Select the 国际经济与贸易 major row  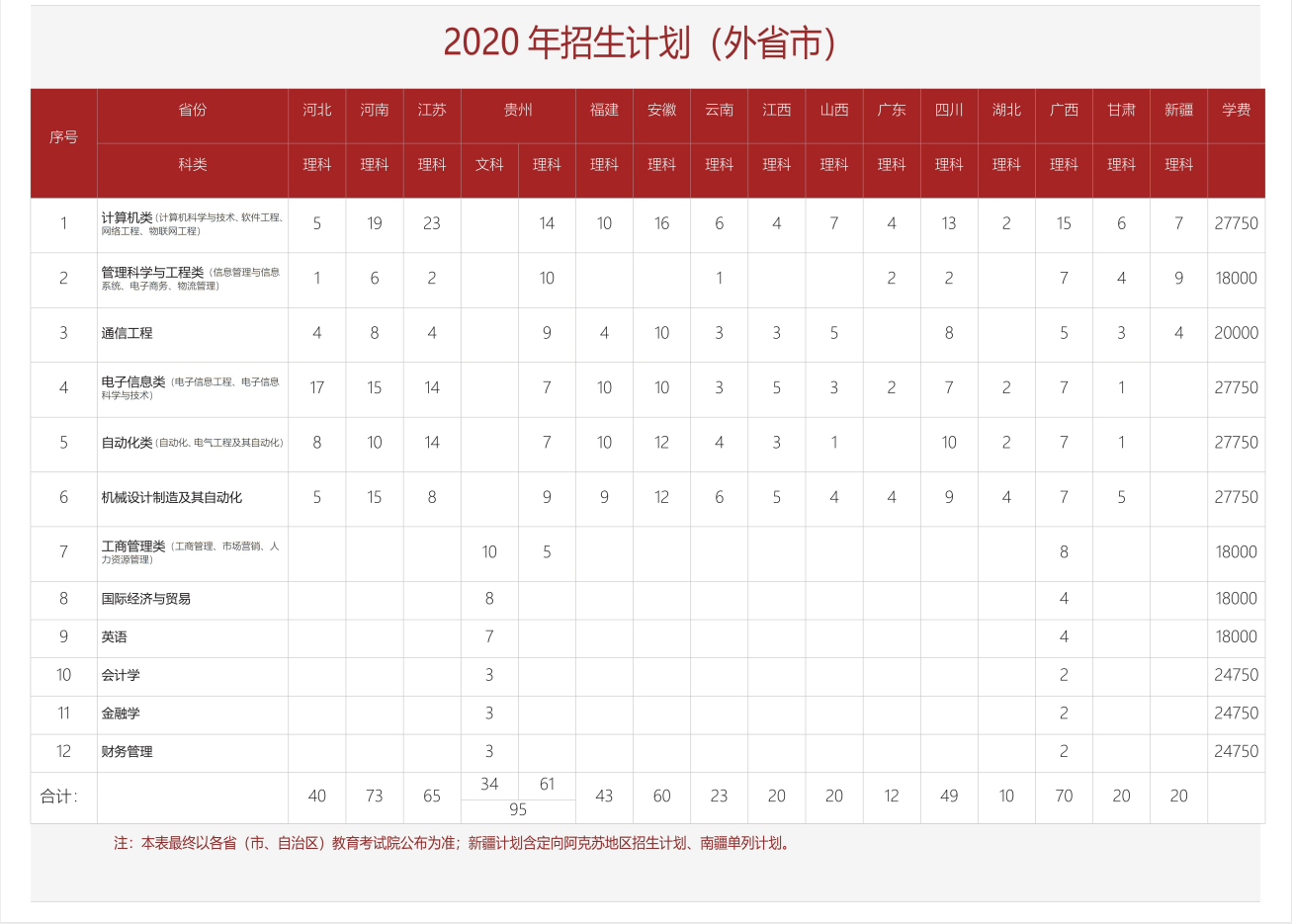(x=145, y=599)
